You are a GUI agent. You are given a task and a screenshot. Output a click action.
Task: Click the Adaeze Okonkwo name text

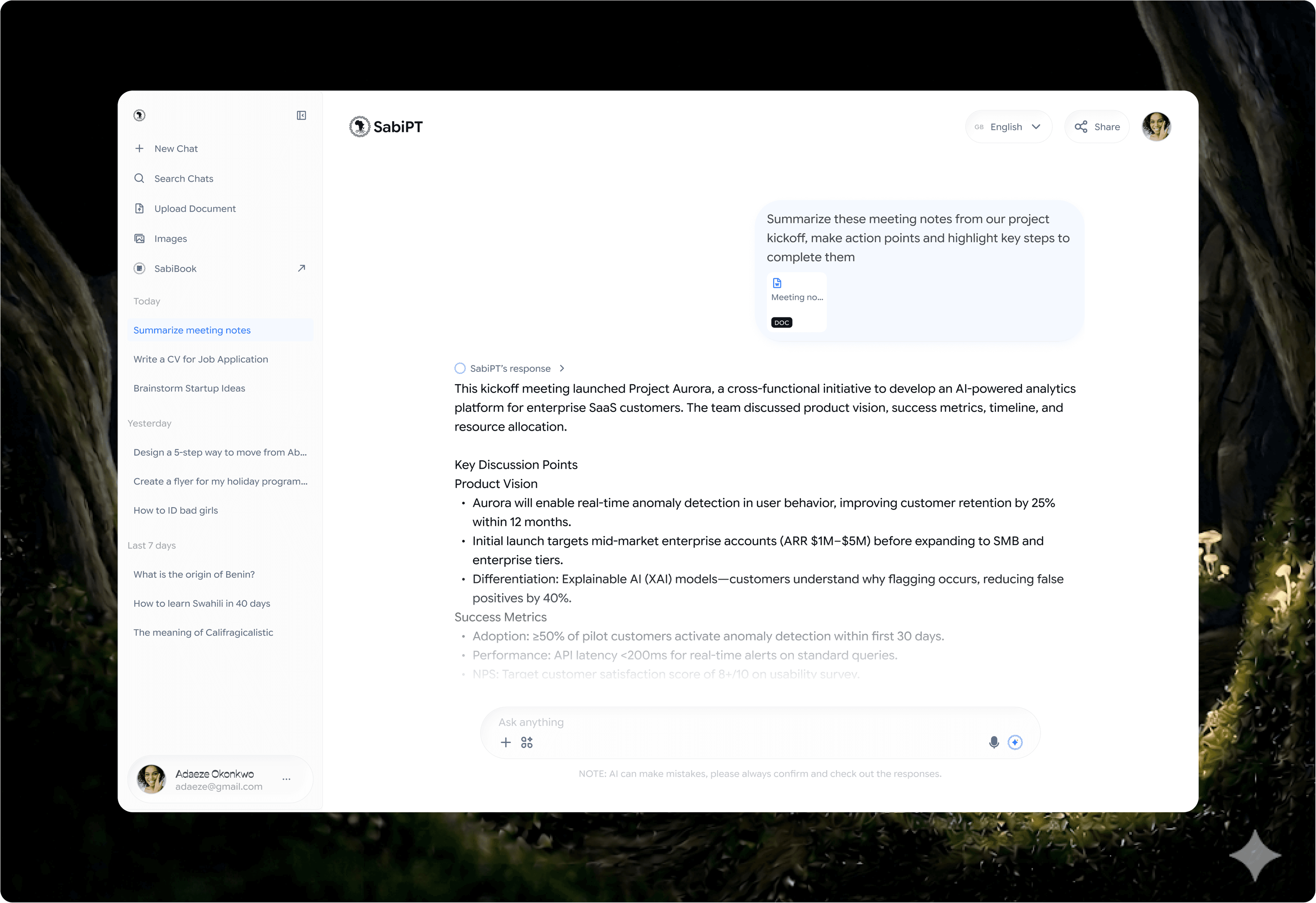coord(215,774)
